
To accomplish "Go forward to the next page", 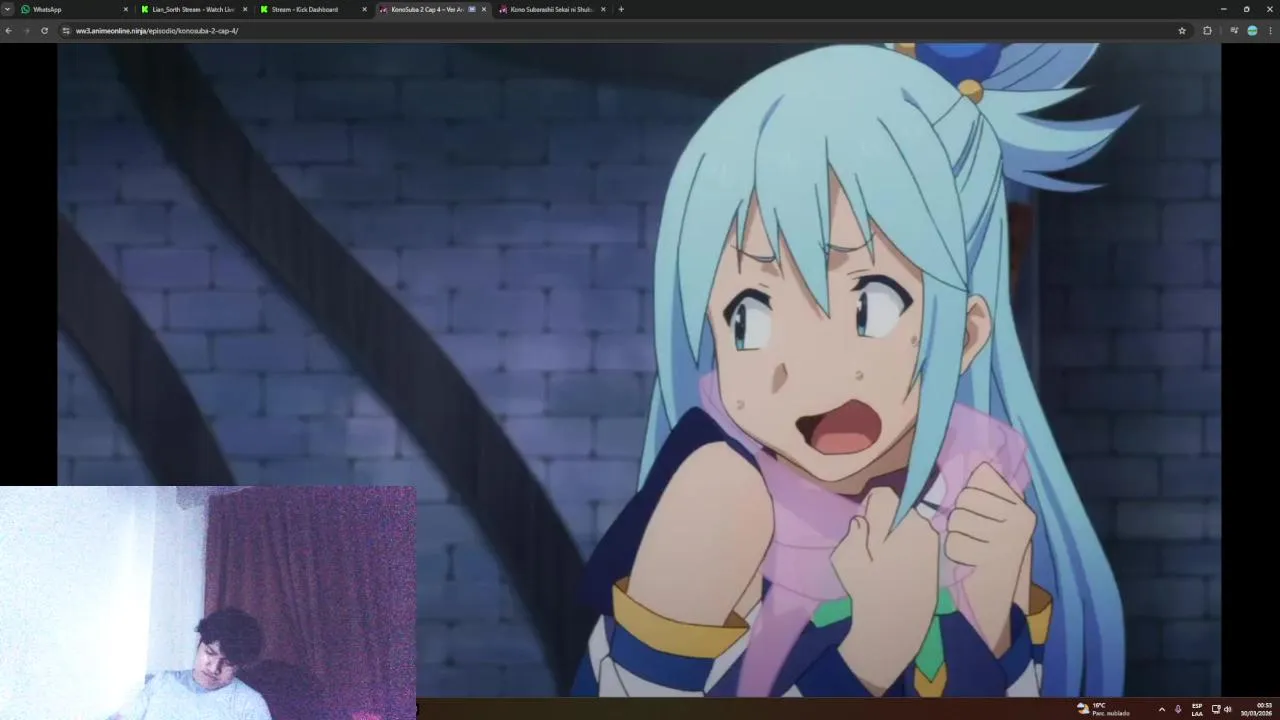I will (x=26, y=31).
